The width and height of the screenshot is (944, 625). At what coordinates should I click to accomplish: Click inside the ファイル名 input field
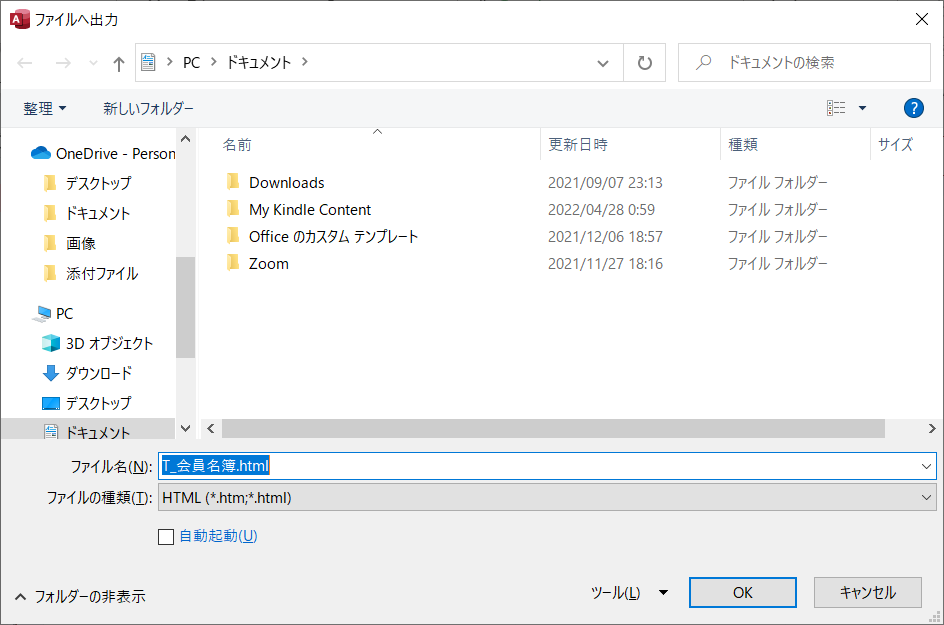[400, 466]
